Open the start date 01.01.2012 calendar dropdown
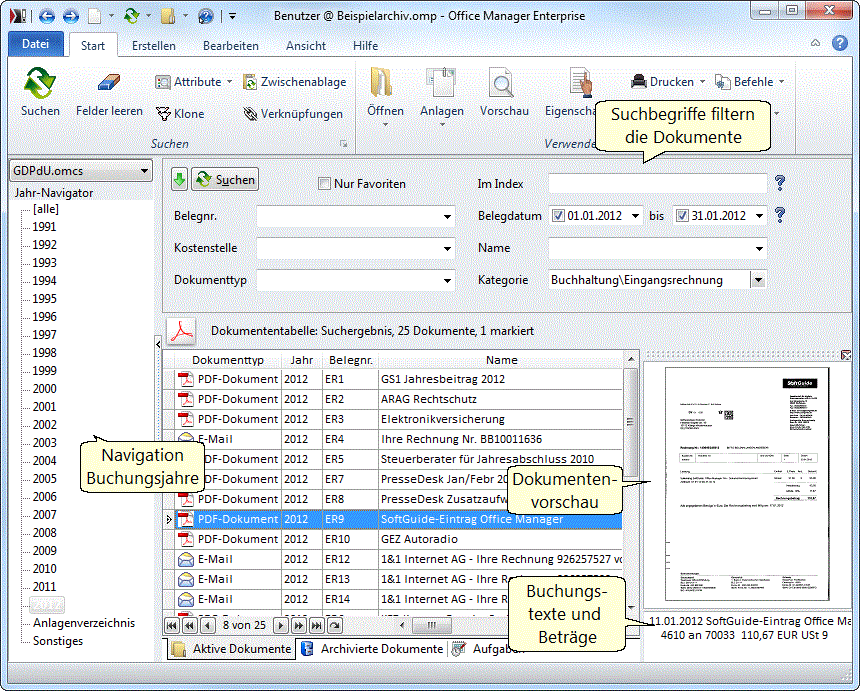860x691 pixels. click(x=635, y=216)
